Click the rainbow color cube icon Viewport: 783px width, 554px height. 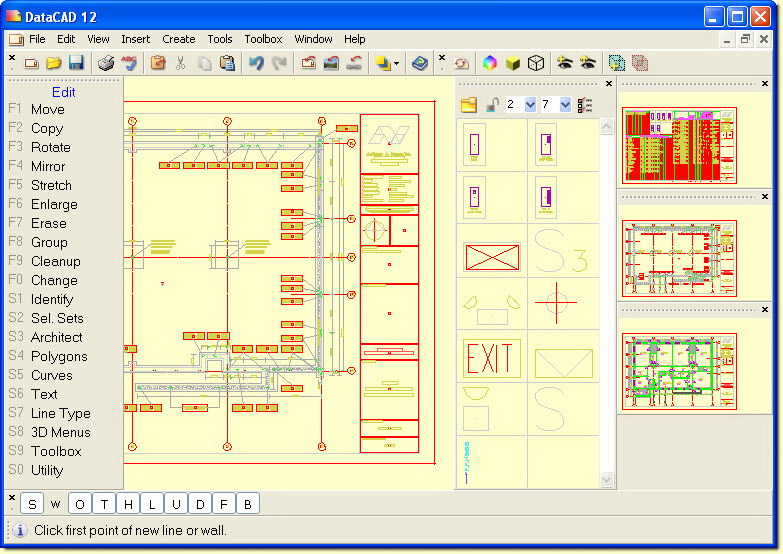[490, 63]
